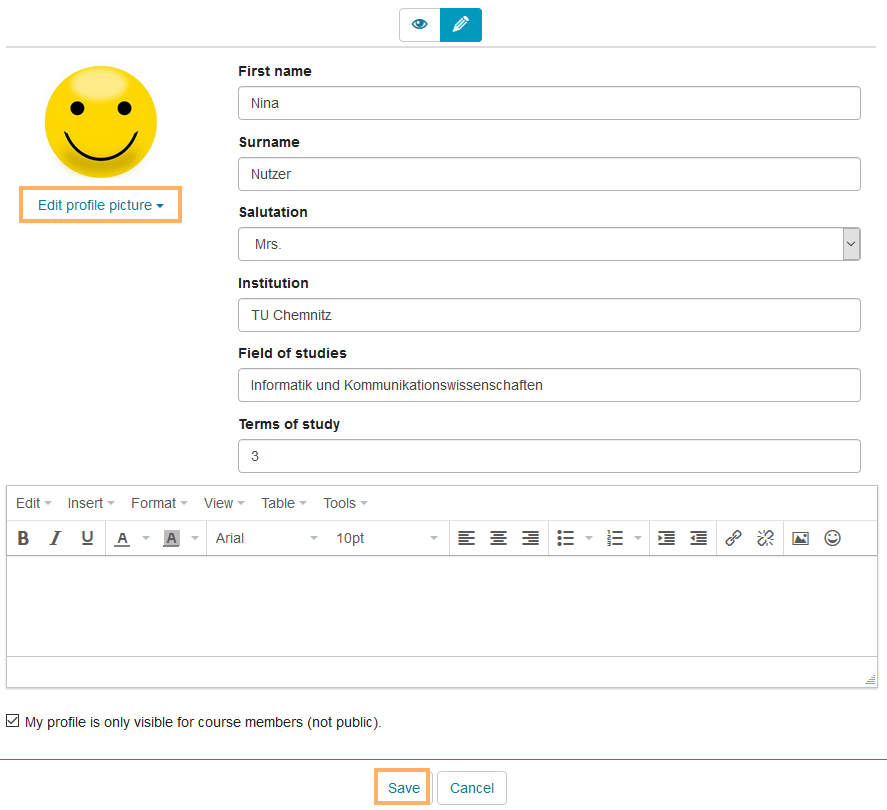Apply underline formatting in editor

(x=88, y=538)
